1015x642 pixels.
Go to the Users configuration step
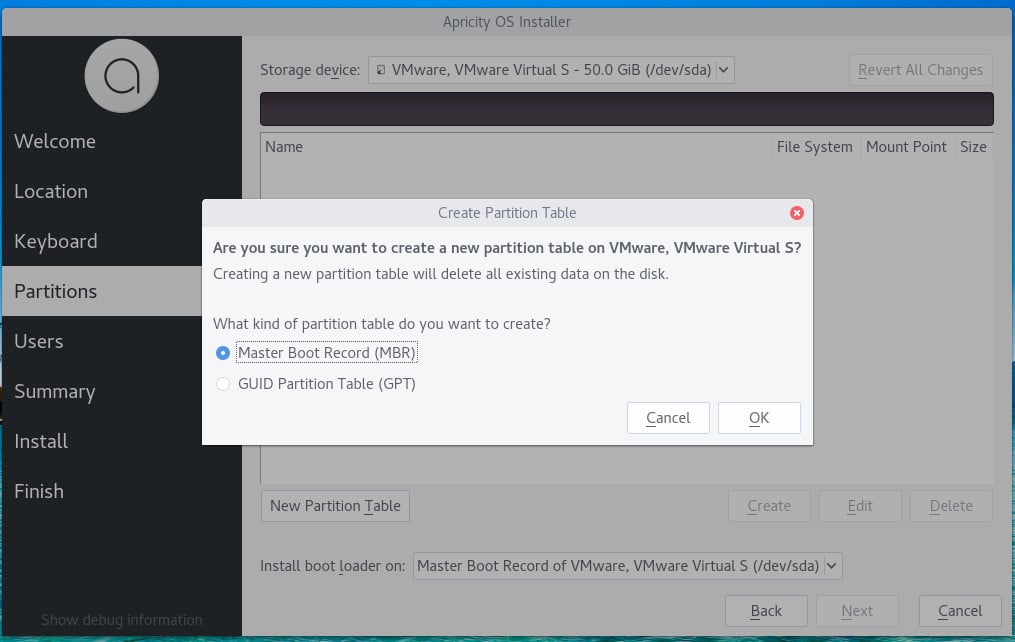coord(39,341)
